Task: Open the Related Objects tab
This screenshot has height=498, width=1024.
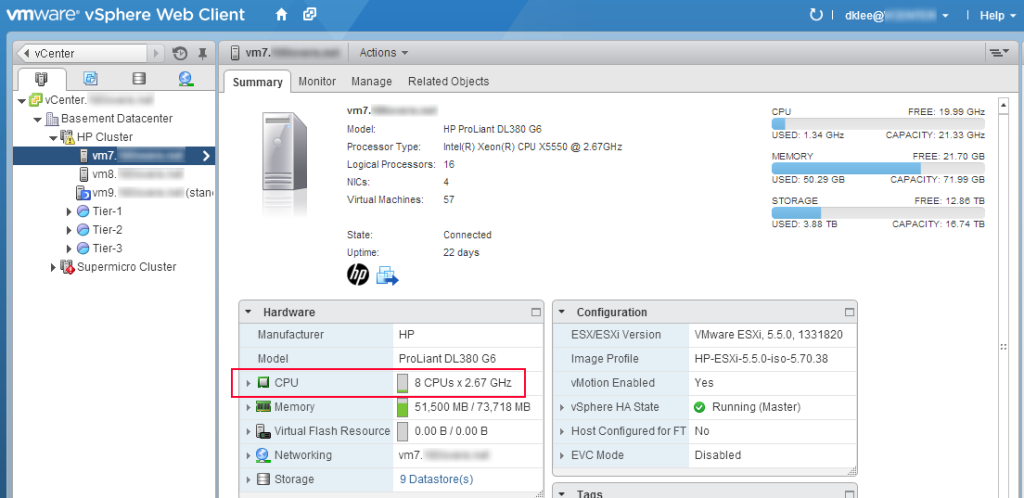Action: pyautogui.click(x=449, y=82)
